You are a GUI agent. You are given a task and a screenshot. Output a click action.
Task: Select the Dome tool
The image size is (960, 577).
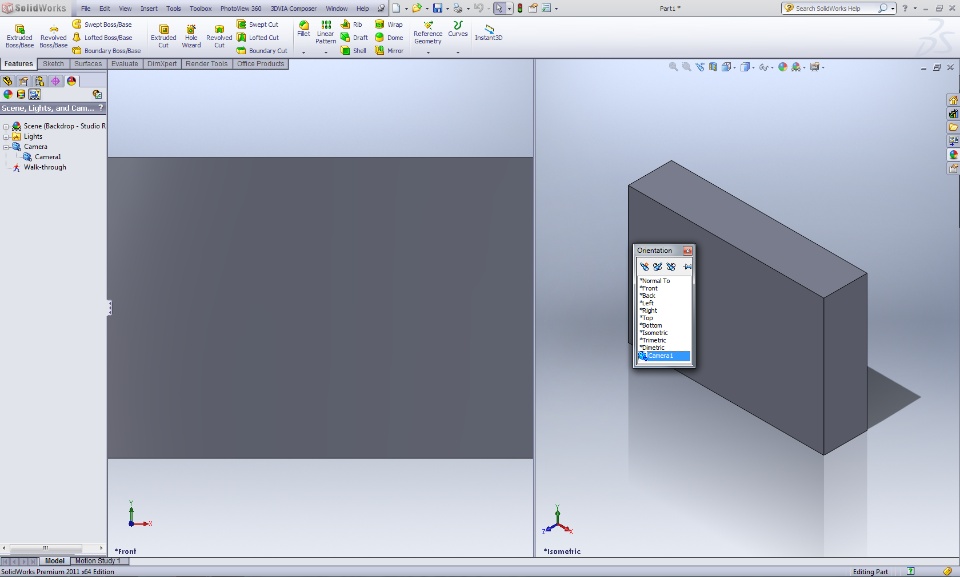tap(389, 37)
